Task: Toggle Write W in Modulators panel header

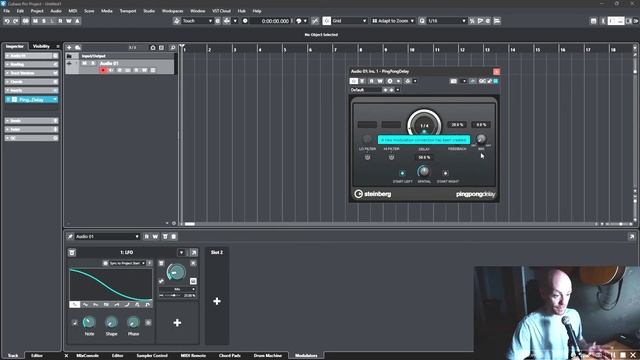Action: point(155,236)
